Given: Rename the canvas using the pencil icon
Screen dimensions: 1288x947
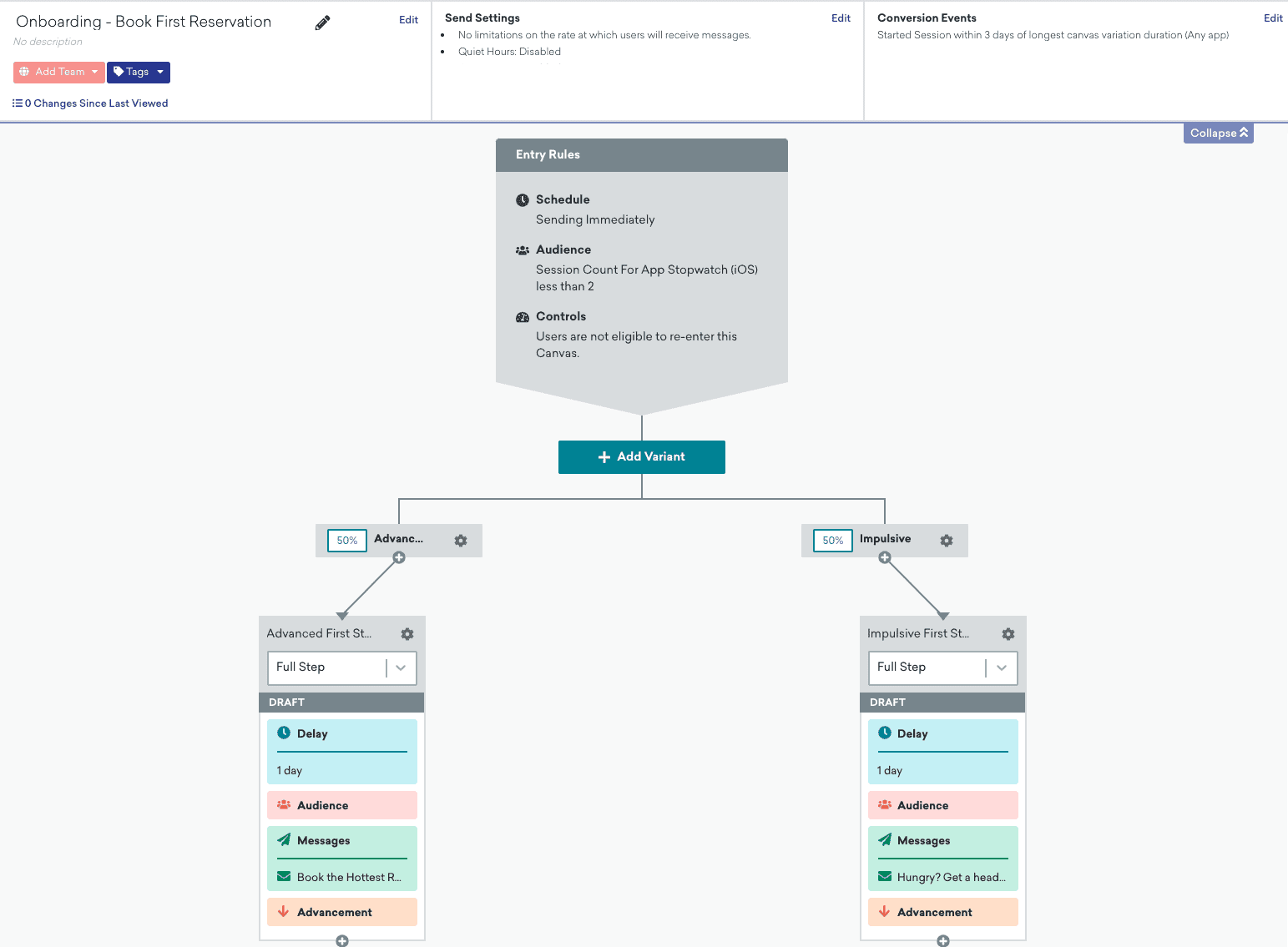Looking at the screenshot, I should pyautogui.click(x=321, y=23).
